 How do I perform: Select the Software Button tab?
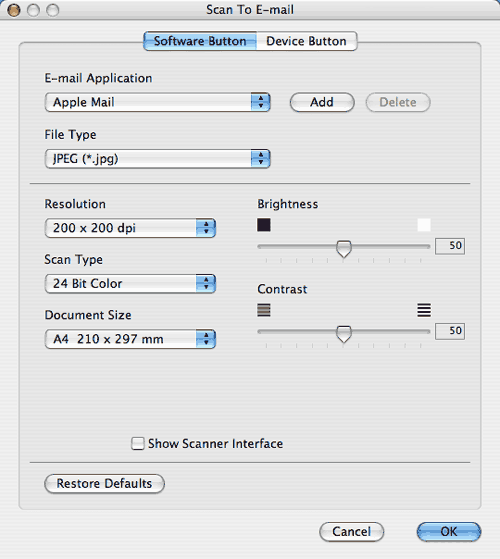[200, 41]
